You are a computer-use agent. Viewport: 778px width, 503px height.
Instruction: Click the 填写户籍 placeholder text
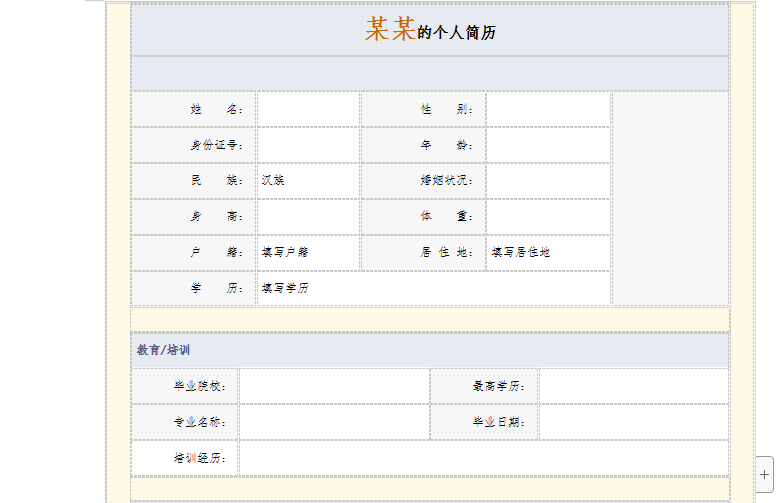point(285,252)
